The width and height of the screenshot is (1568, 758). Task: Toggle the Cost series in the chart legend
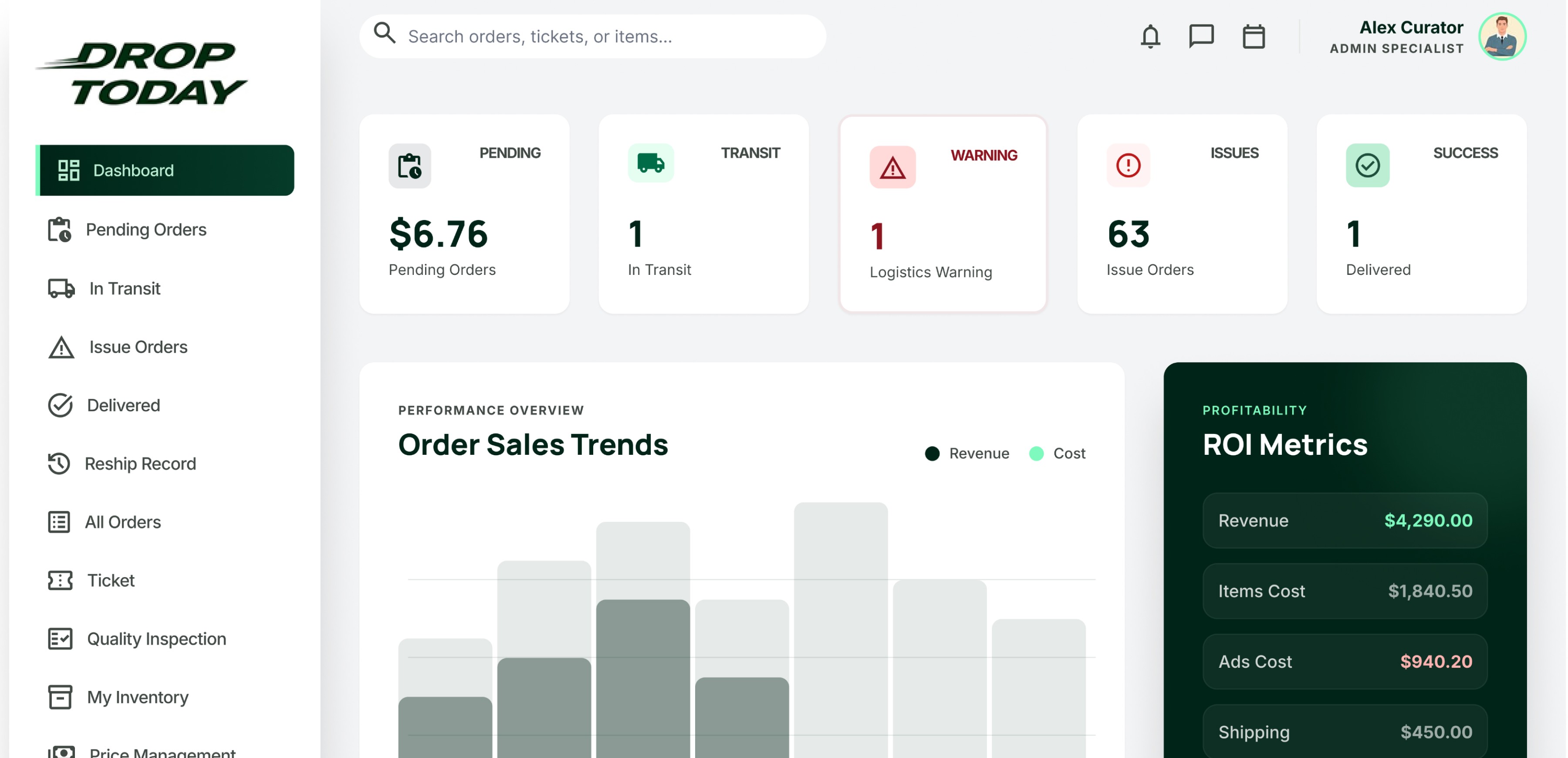coord(1057,453)
